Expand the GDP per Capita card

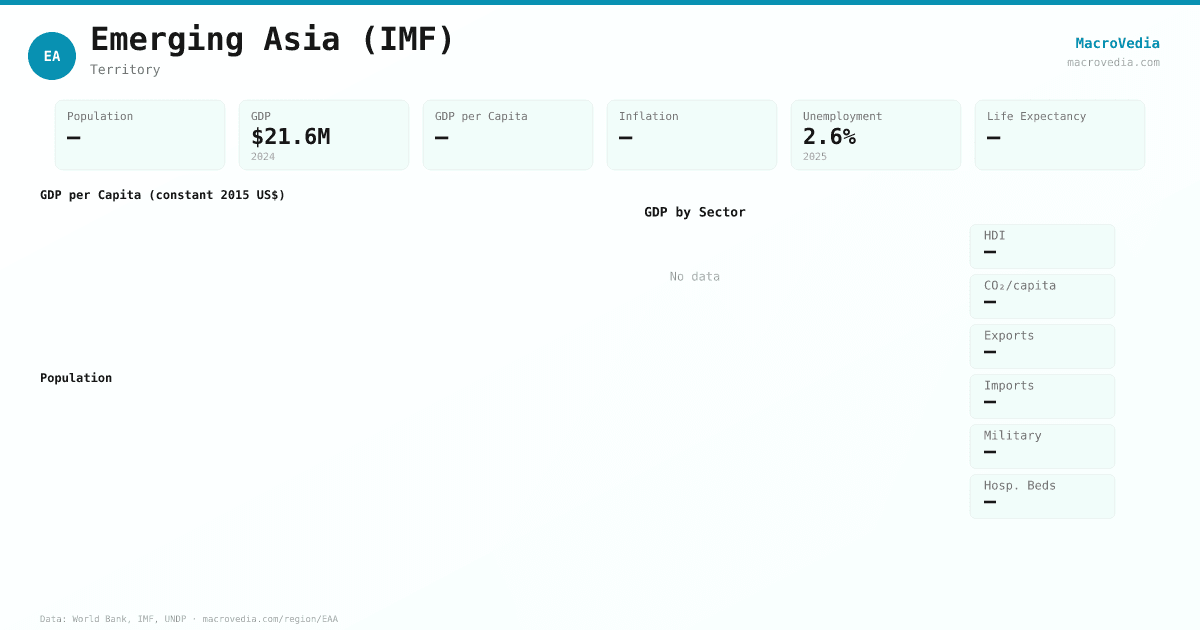pyautogui.click(x=507, y=134)
